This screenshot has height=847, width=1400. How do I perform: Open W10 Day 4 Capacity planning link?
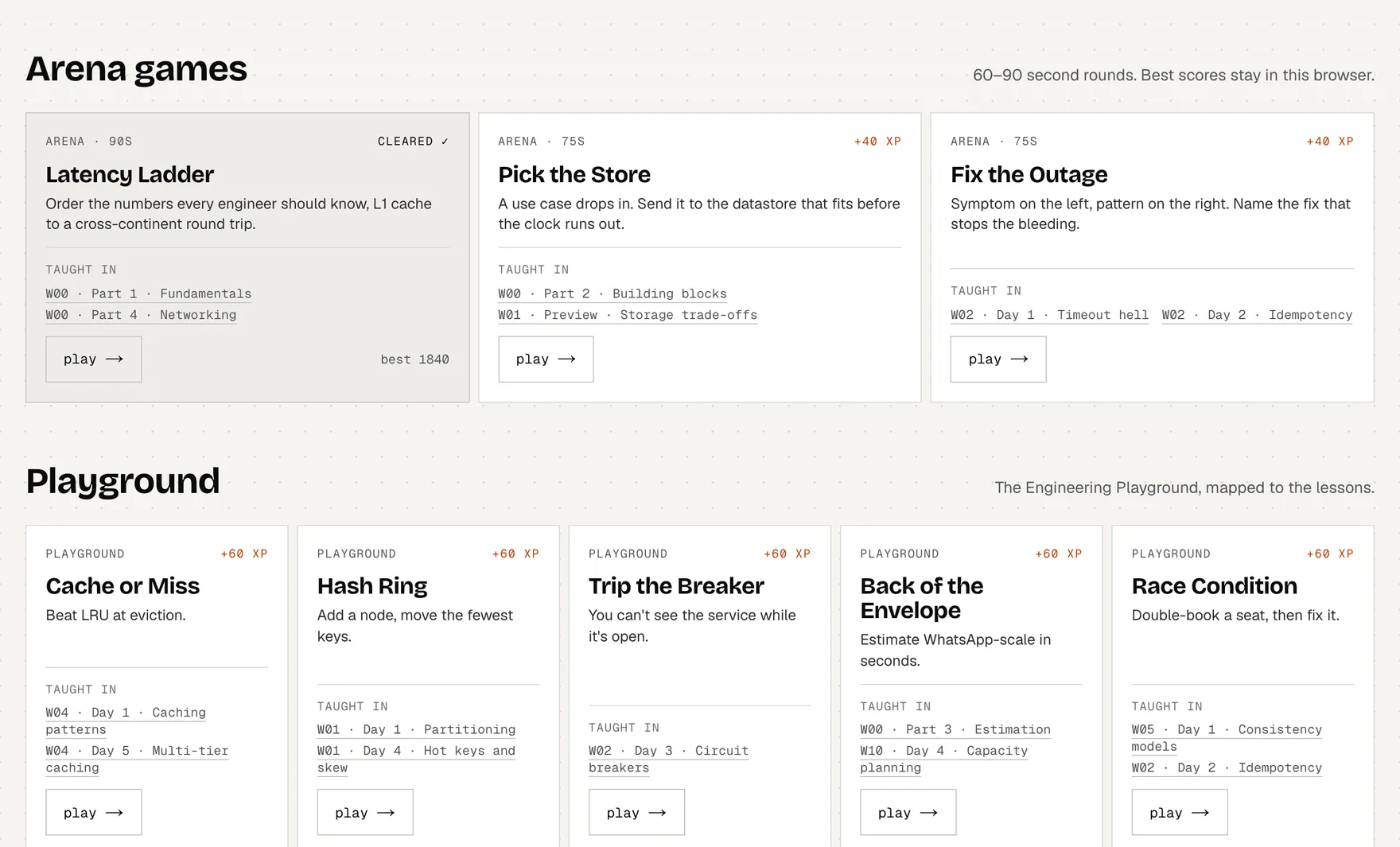[x=943, y=760]
